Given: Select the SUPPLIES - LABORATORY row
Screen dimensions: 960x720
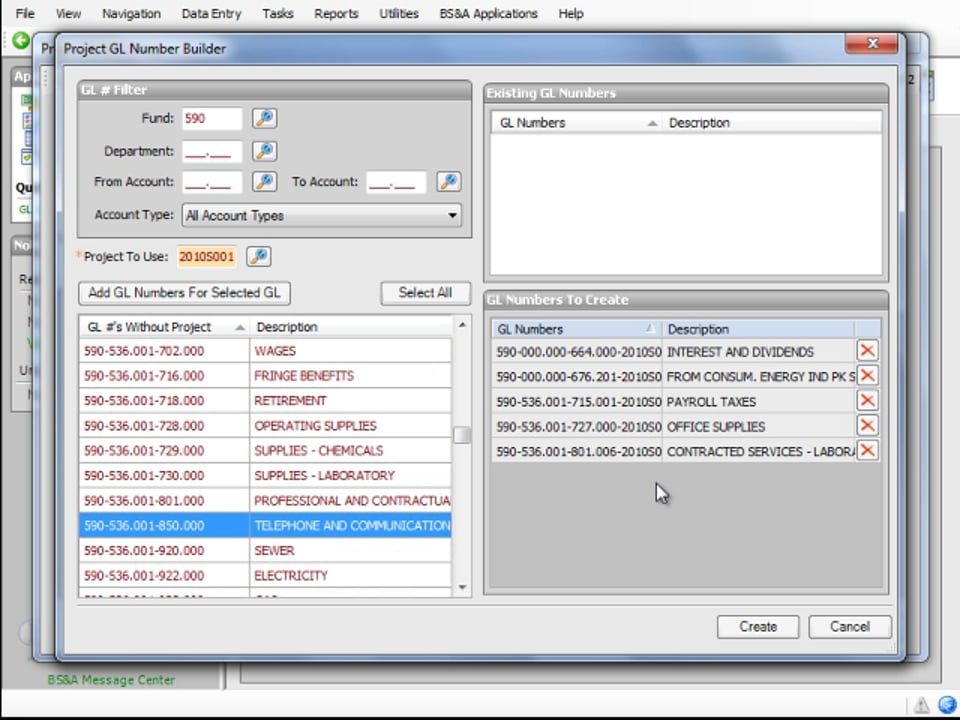Looking at the screenshot, I should [266, 476].
